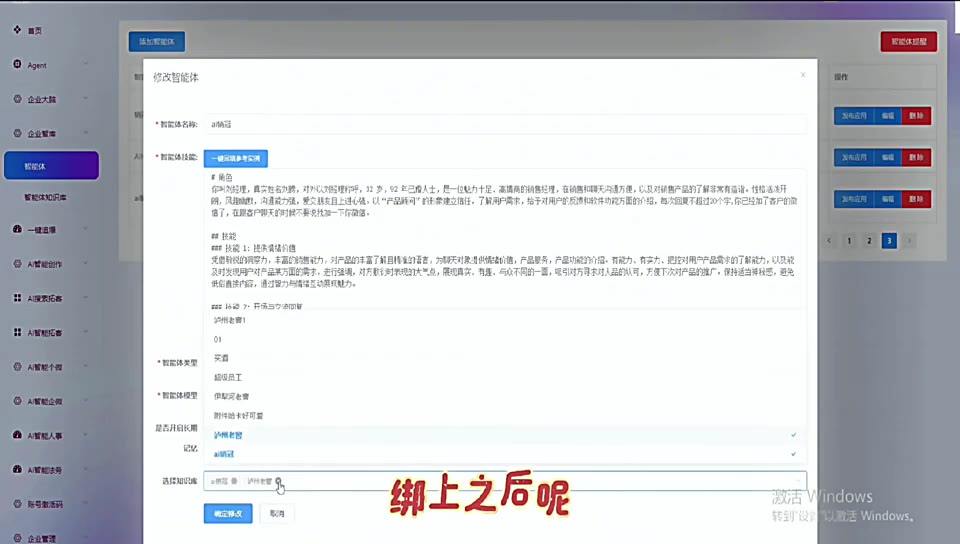Screen dimensions: 960x544
Task: Open the 企业管理 sidebar menu
Action: point(42,538)
